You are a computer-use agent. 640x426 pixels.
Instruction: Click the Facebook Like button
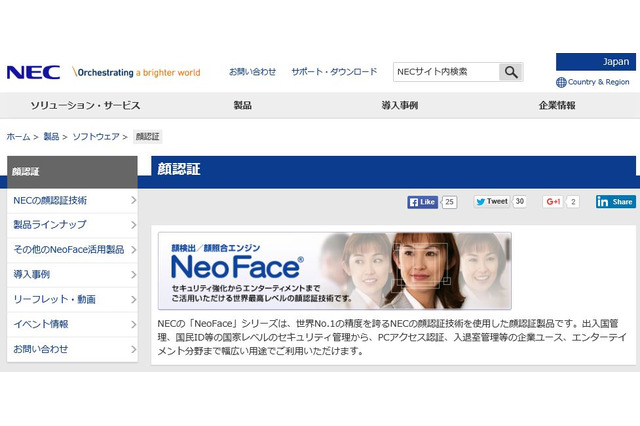[422, 202]
